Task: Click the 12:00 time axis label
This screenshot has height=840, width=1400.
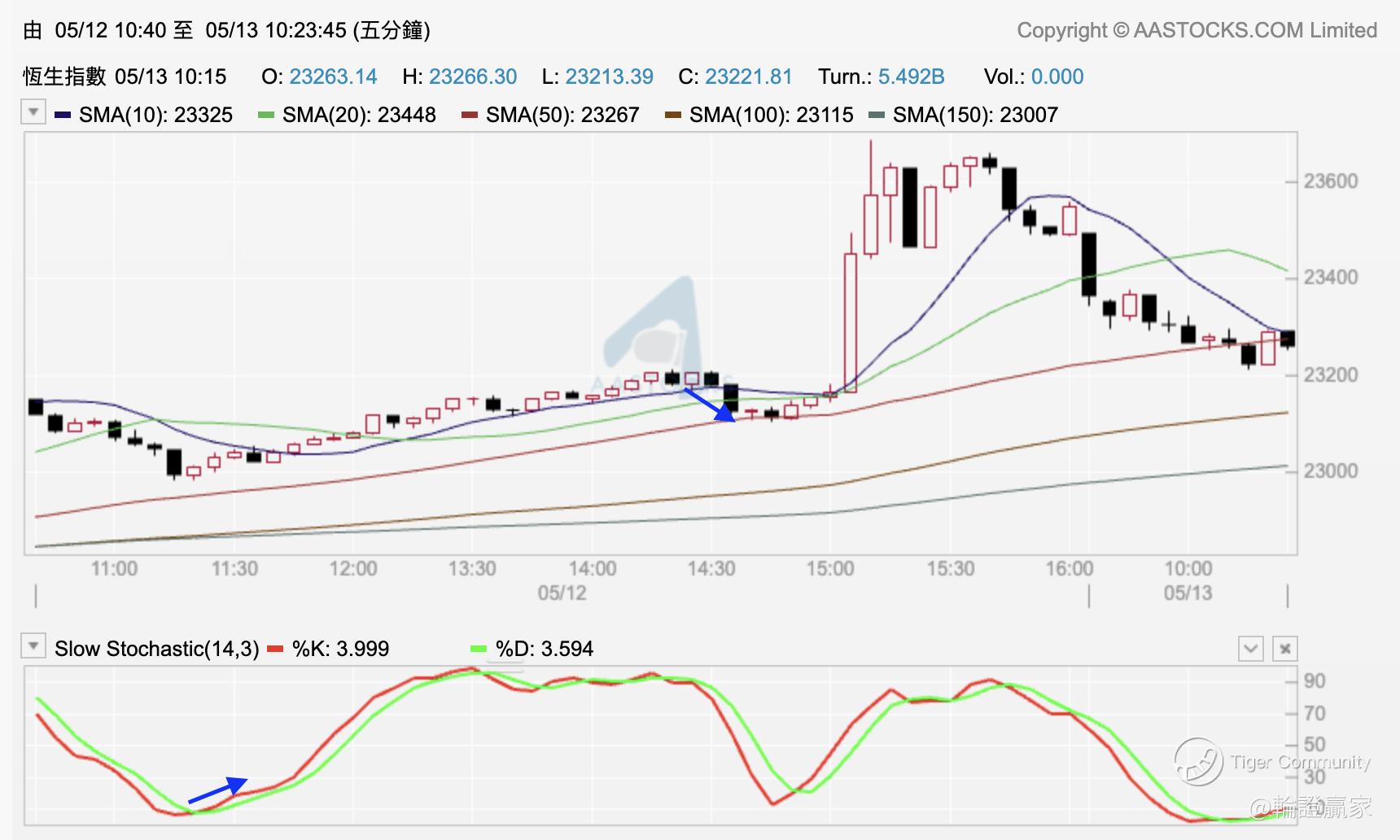Action: click(x=353, y=568)
